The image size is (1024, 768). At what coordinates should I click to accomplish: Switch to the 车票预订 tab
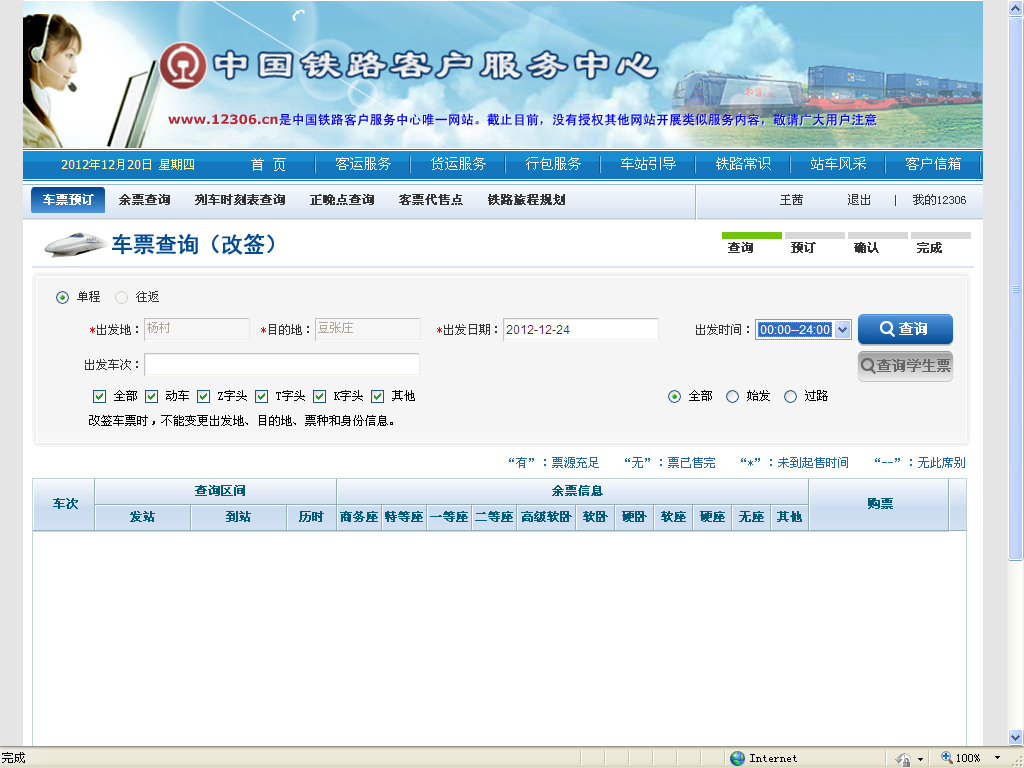point(68,200)
